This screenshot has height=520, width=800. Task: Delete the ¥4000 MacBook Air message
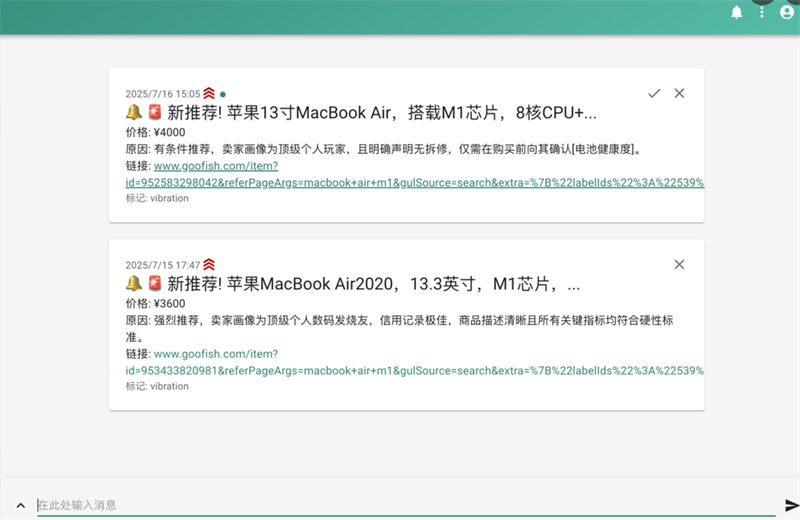click(x=679, y=93)
